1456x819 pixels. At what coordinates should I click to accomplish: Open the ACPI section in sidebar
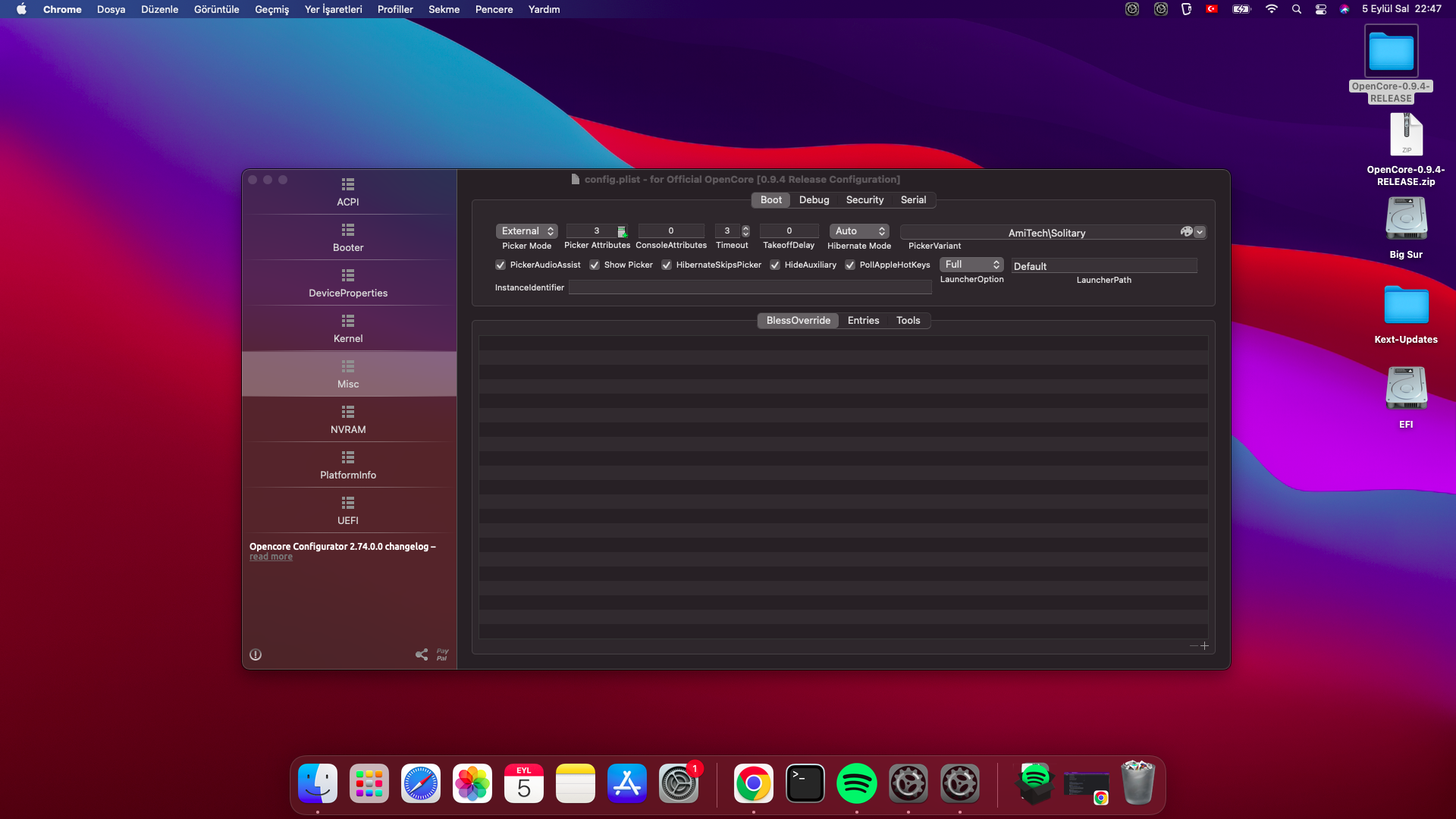(348, 191)
